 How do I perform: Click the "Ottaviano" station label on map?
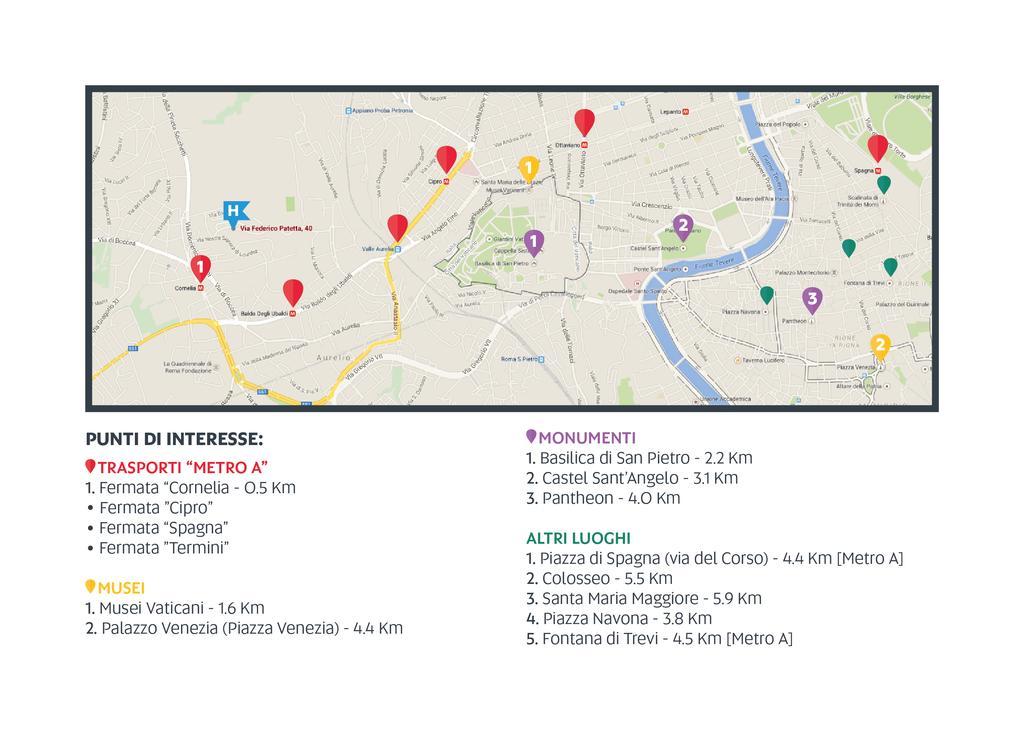(x=568, y=145)
